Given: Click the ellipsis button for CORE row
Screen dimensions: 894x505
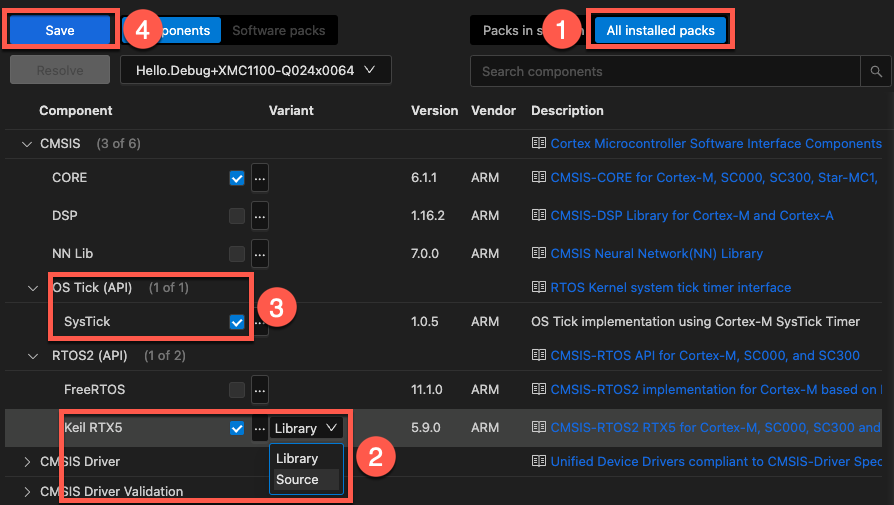Looking at the screenshot, I should point(260,178).
